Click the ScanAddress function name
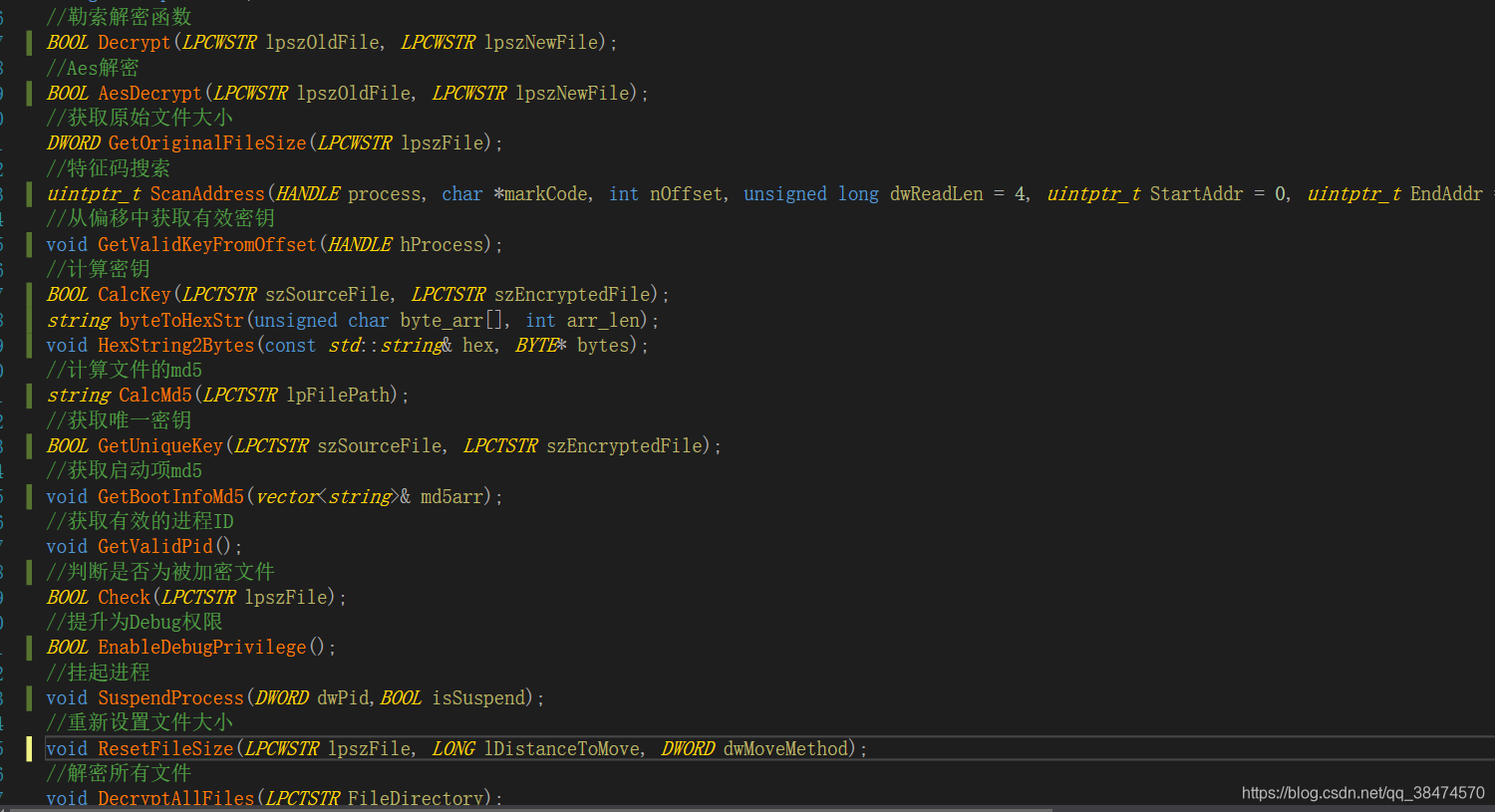1495x812 pixels. [207, 194]
